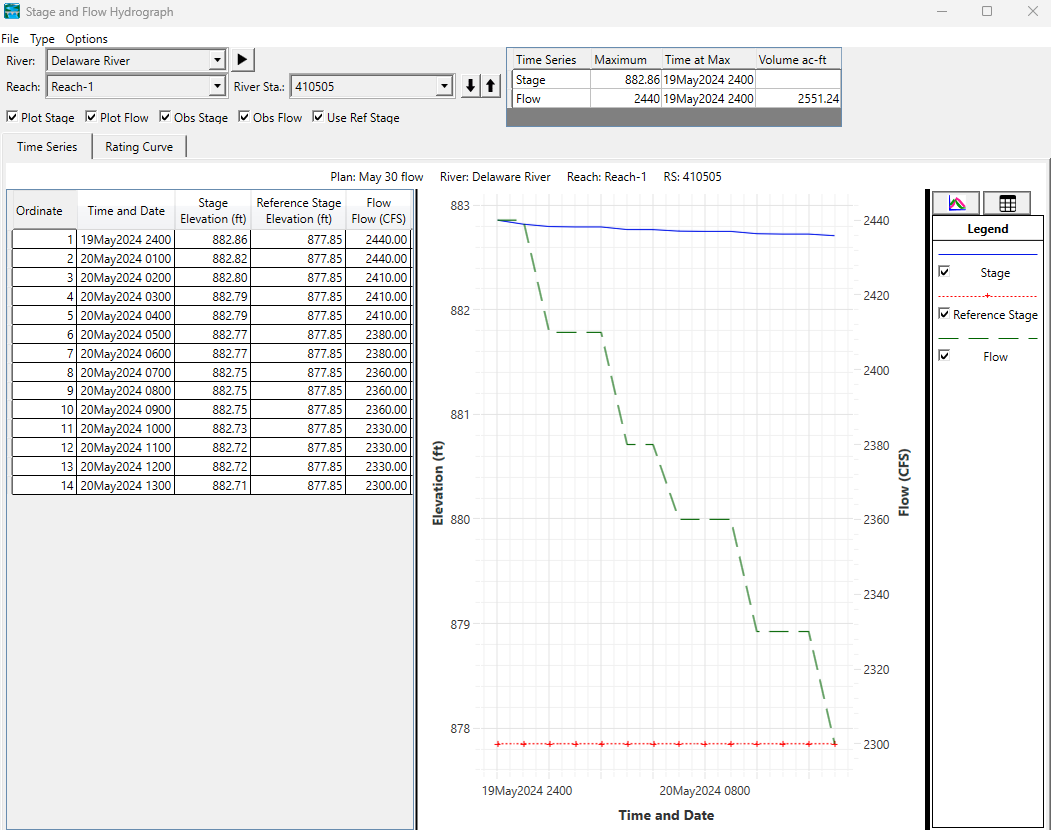Switch to plot view using the chart icon
Viewport: 1051px width, 830px height.
click(957, 202)
